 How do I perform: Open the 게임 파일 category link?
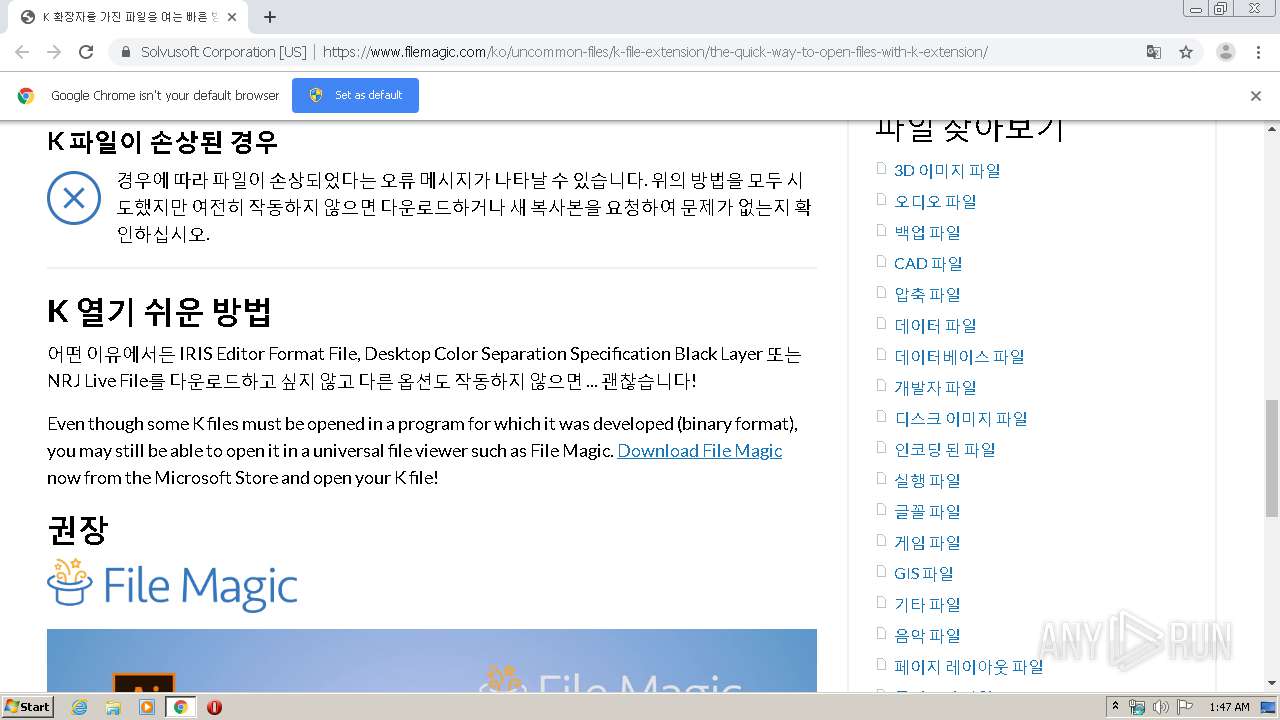927,542
